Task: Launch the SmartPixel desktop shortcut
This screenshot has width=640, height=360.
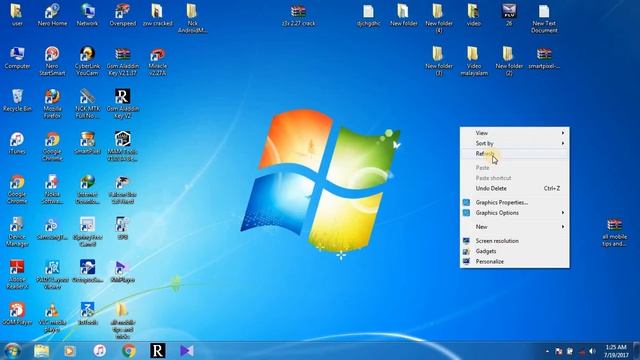Action: [87, 143]
